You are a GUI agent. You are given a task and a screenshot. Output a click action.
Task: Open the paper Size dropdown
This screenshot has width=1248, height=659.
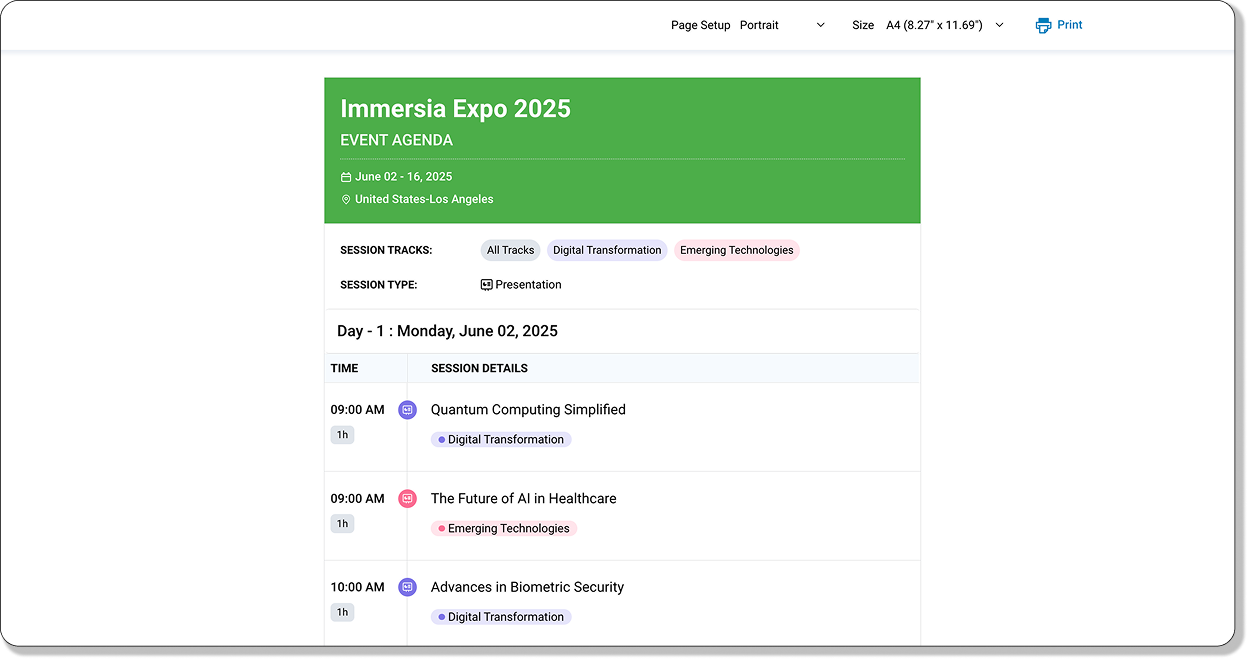[x=944, y=25]
